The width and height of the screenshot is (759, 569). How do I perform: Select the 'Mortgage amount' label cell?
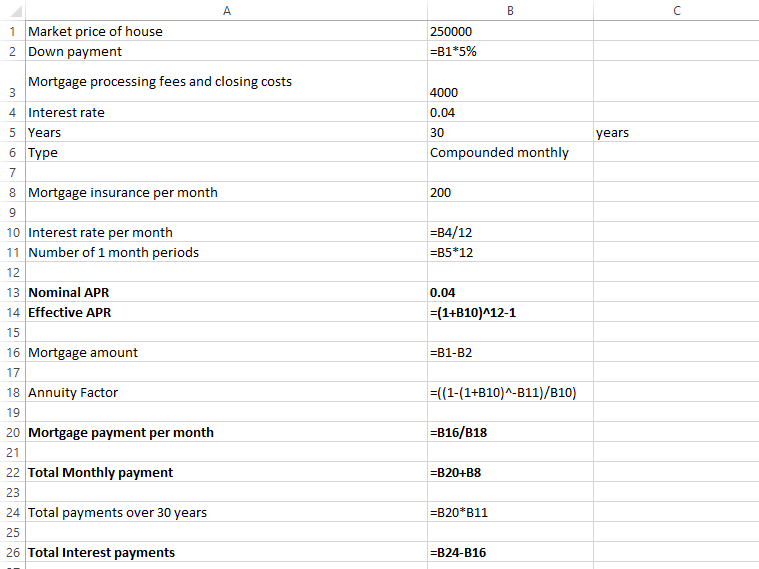227,352
